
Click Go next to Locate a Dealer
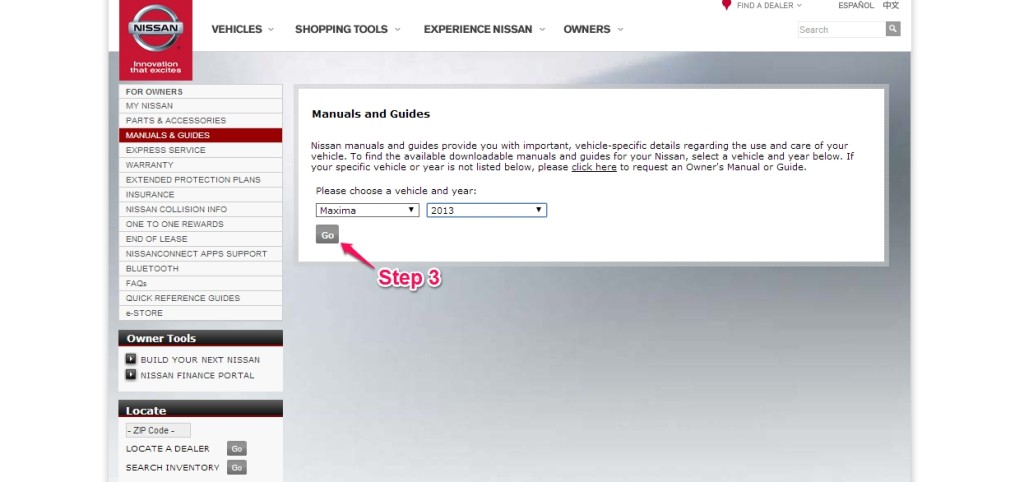pyautogui.click(x=236, y=449)
